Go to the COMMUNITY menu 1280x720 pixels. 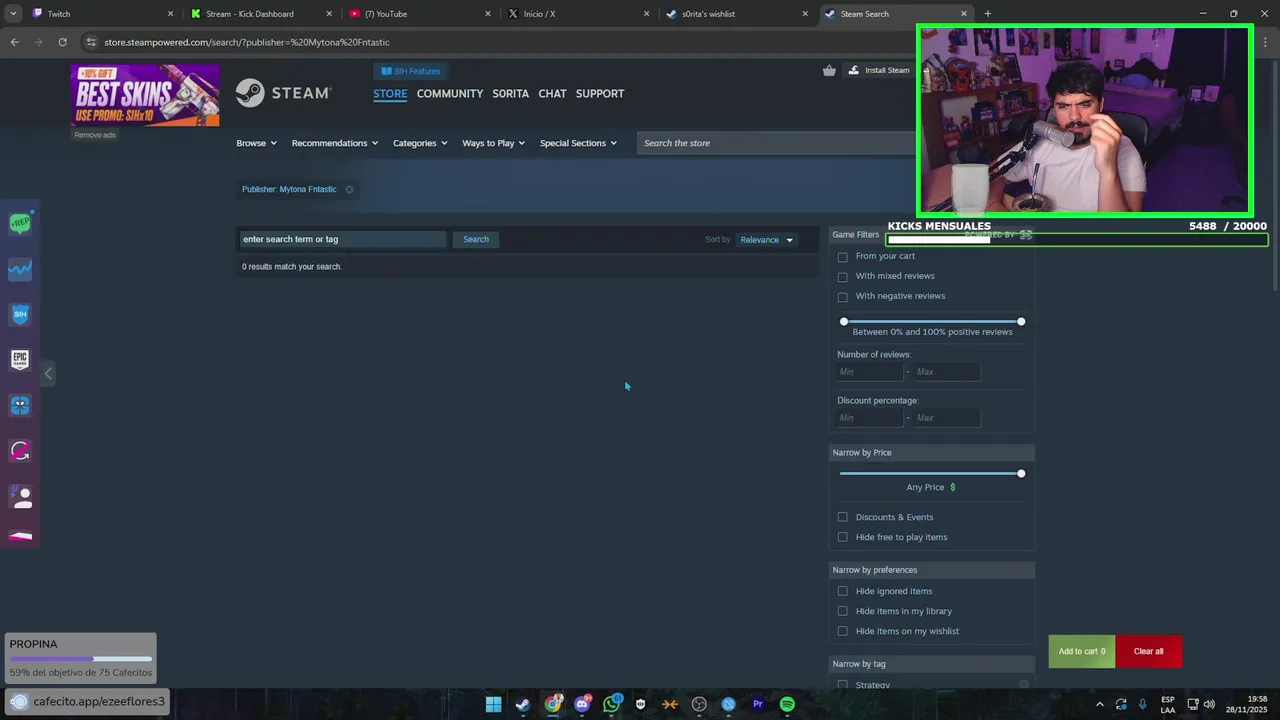(450, 93)
